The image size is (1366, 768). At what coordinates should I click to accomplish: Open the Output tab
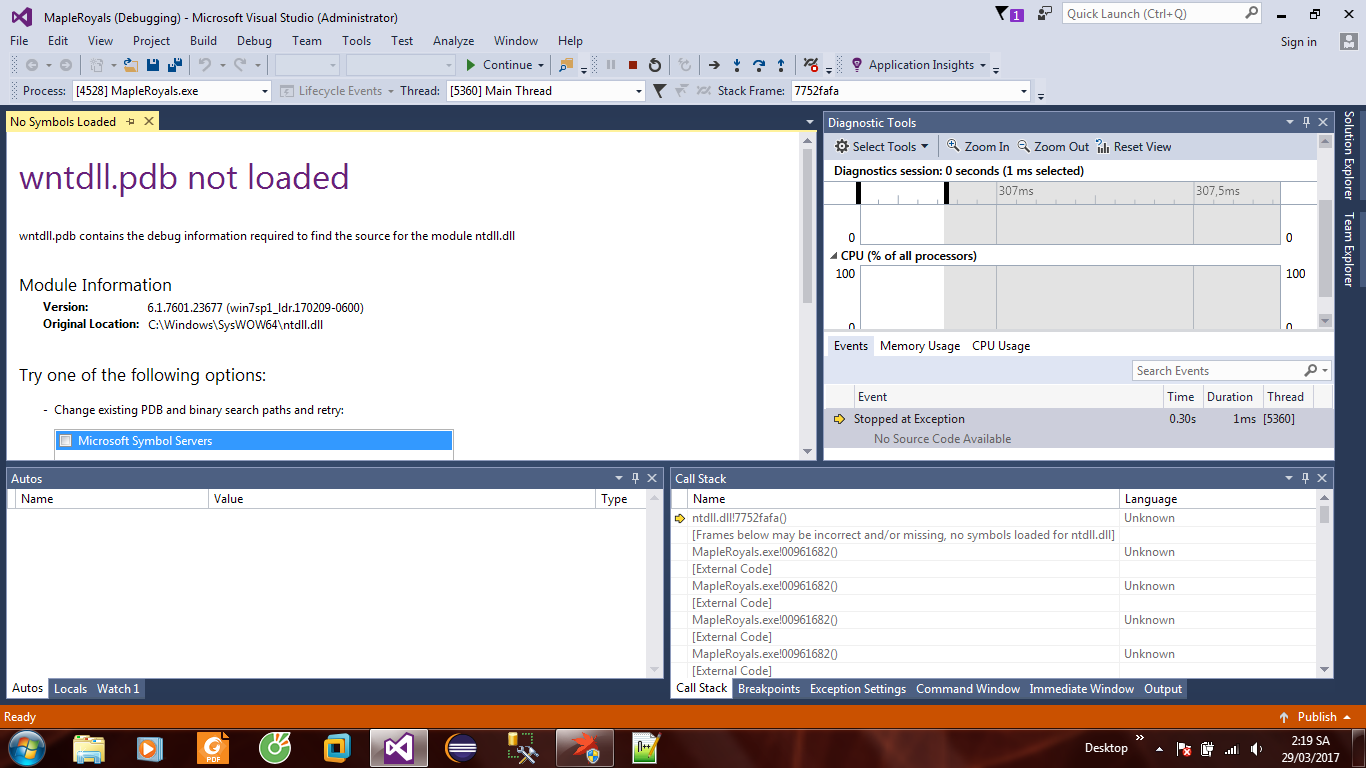1163,689
